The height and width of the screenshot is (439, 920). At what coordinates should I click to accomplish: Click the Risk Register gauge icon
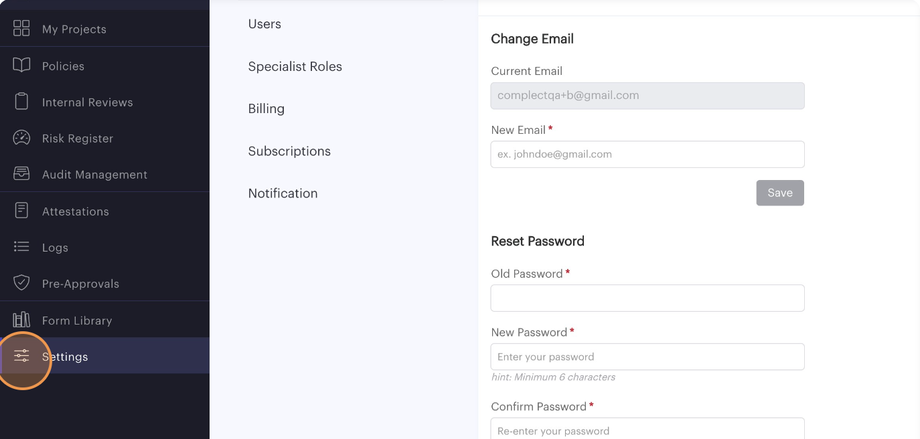click(21, 138)
